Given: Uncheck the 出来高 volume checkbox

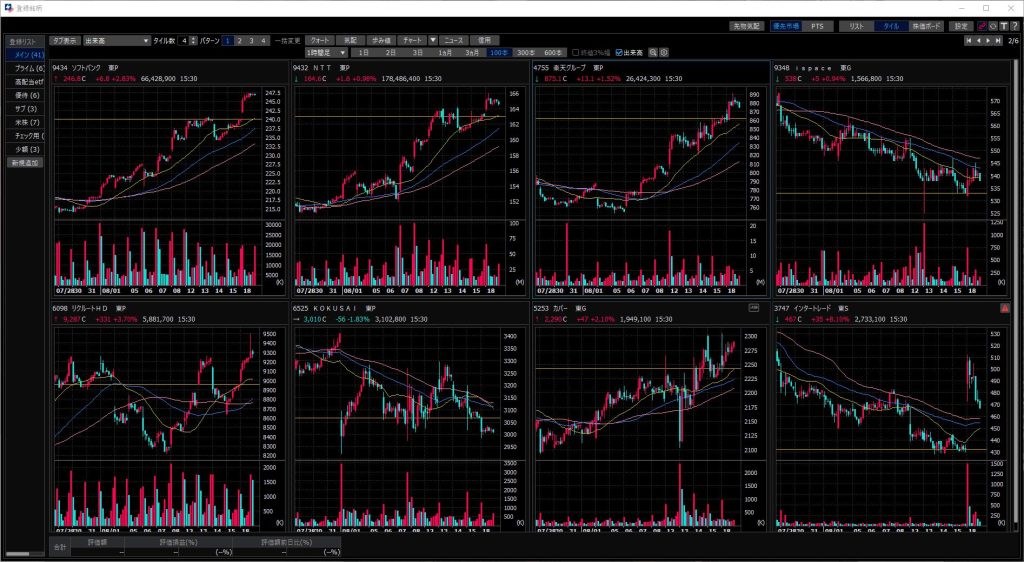Looking at the screenshot, I should 619,52.
